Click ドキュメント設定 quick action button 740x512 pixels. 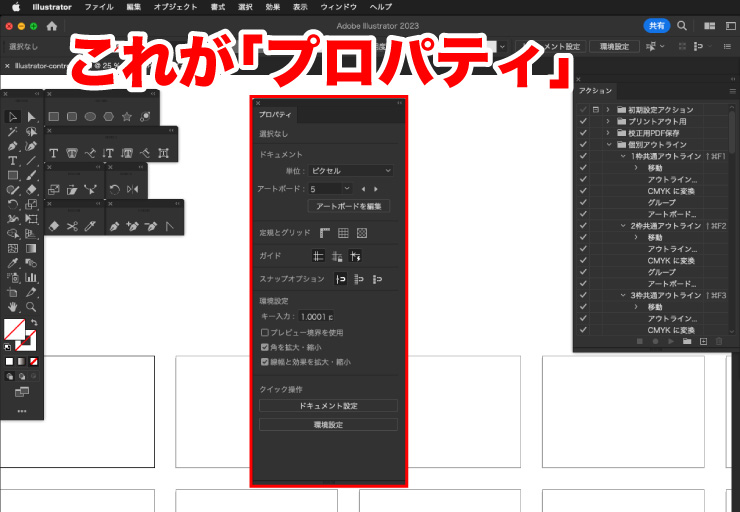click(328, 406)
